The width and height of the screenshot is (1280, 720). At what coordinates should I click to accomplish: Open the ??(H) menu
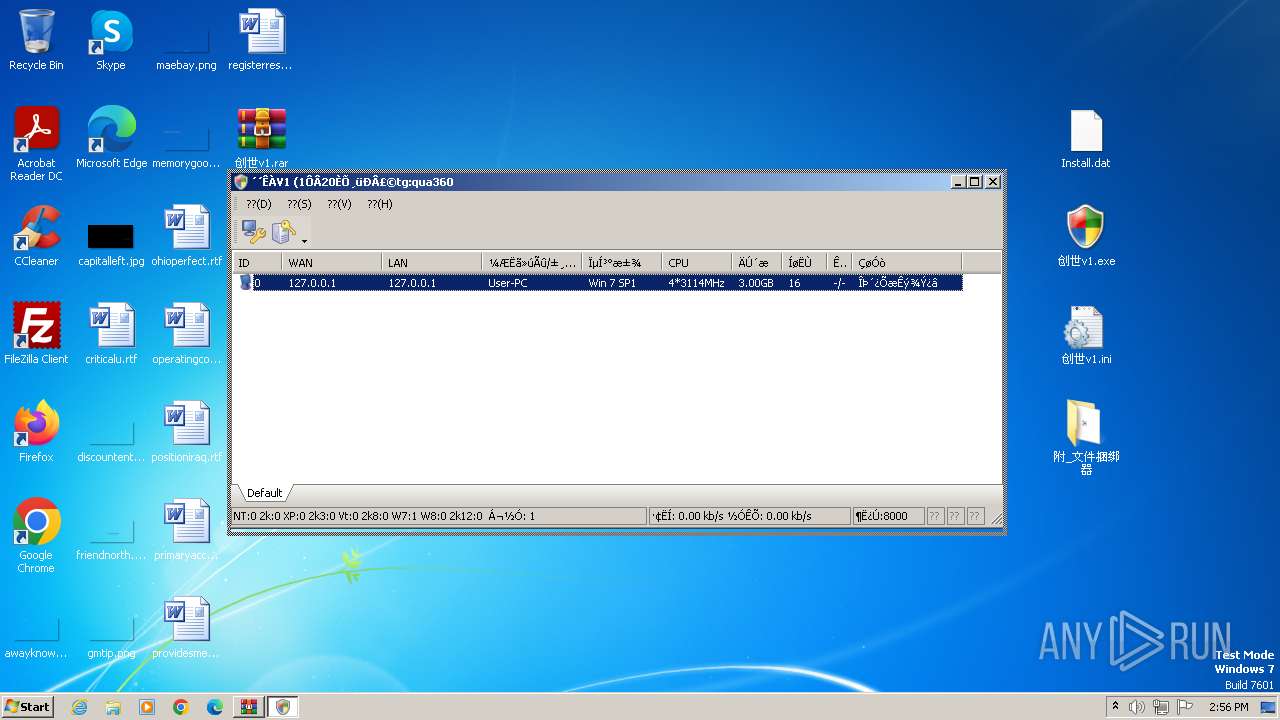(379, 204)
